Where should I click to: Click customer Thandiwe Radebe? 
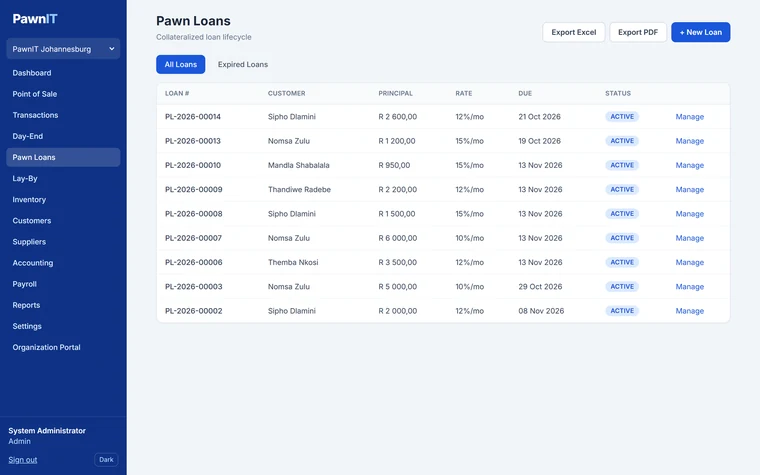[x=300, y=190]
